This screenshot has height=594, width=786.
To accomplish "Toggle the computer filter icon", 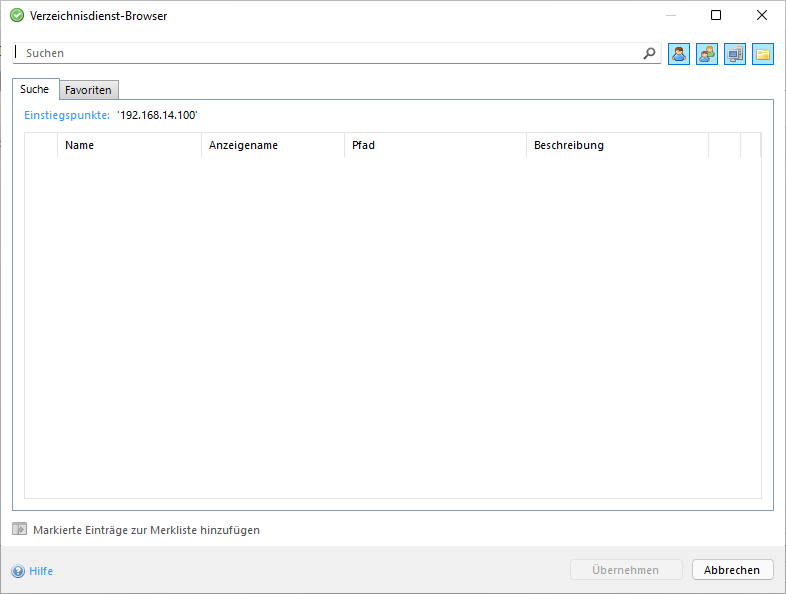I will click(735, 54).
